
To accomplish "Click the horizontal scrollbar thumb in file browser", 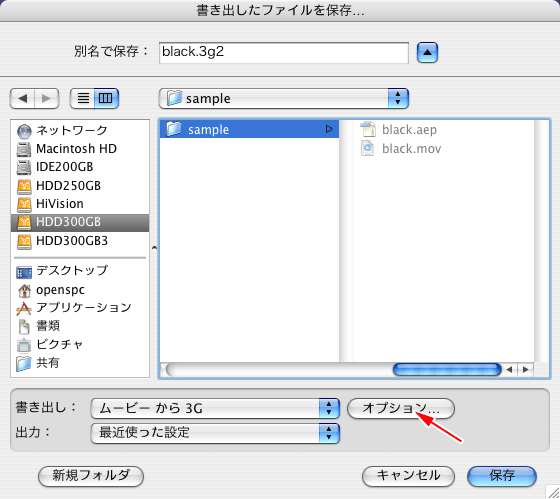I will coord(447,369).
